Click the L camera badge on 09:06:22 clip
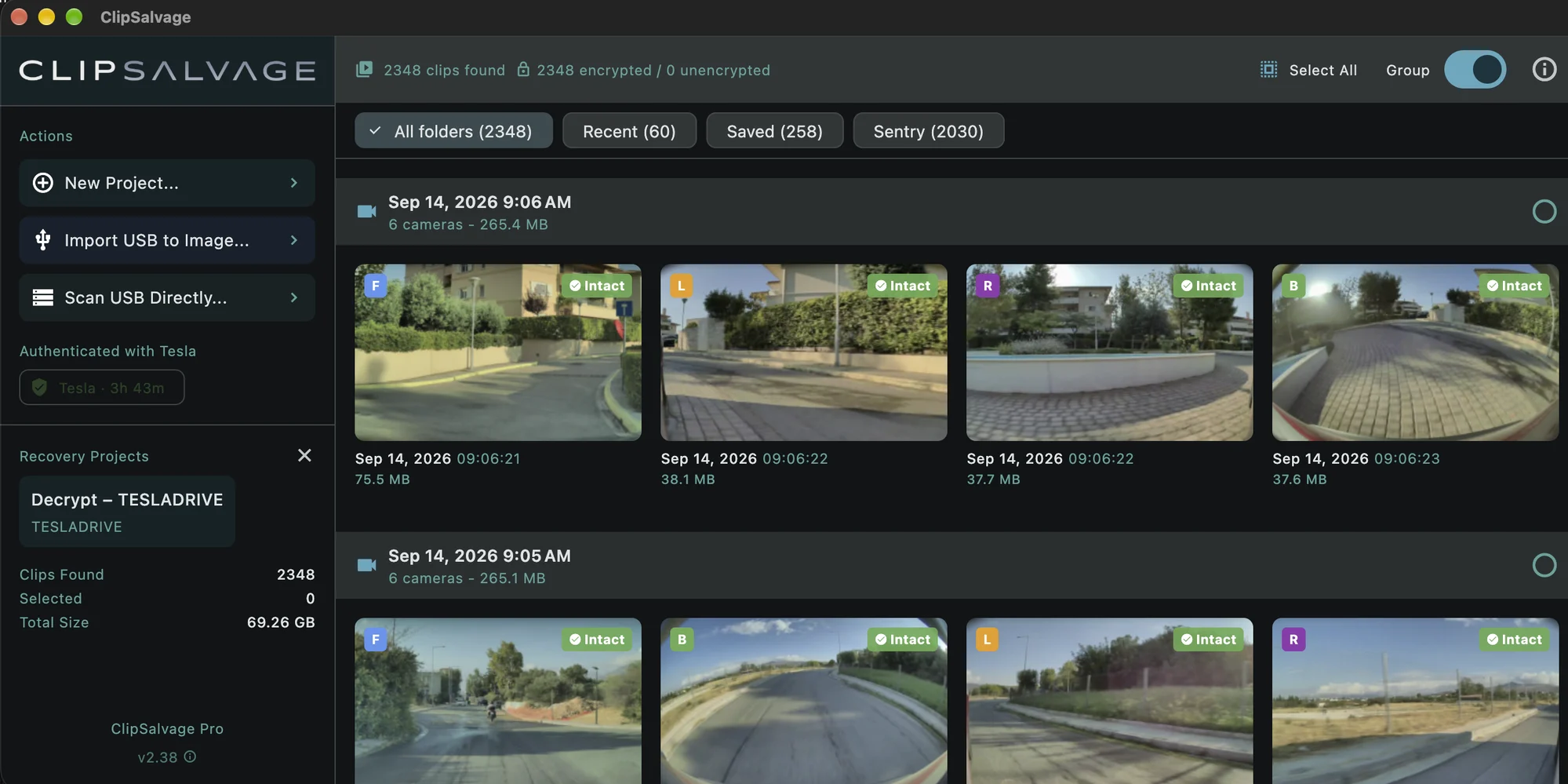Screen dimensions: 1568x784 682,286
